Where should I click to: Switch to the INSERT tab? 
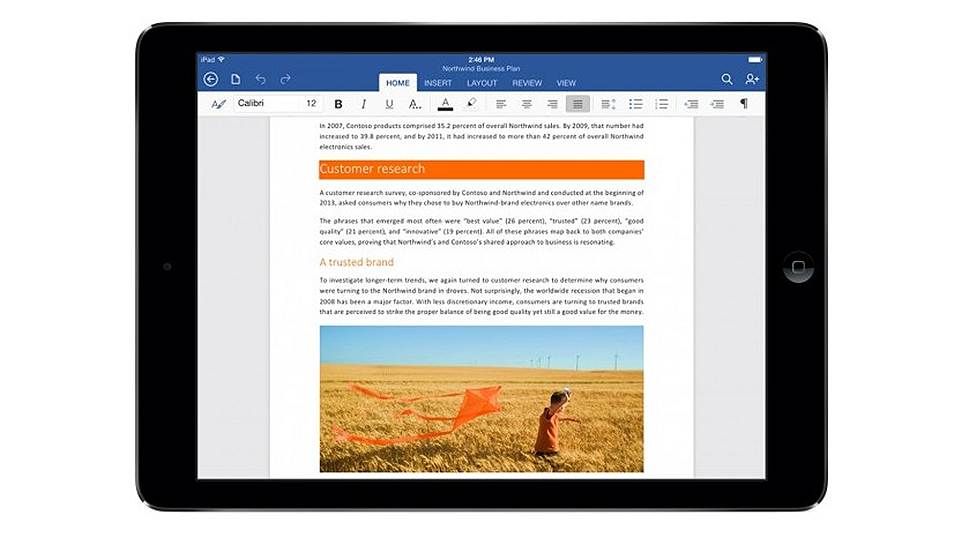coord(438,83)
